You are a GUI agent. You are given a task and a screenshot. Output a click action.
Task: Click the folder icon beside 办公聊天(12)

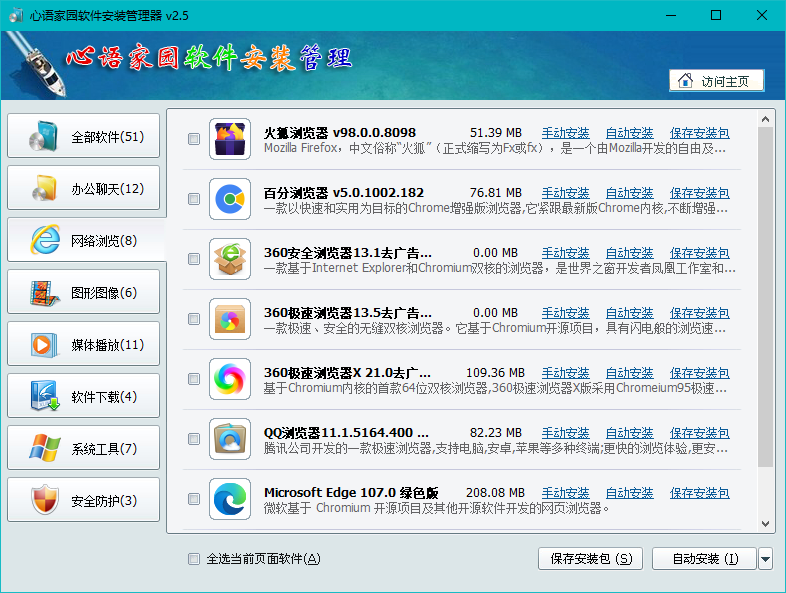click(x=44, y=188)
